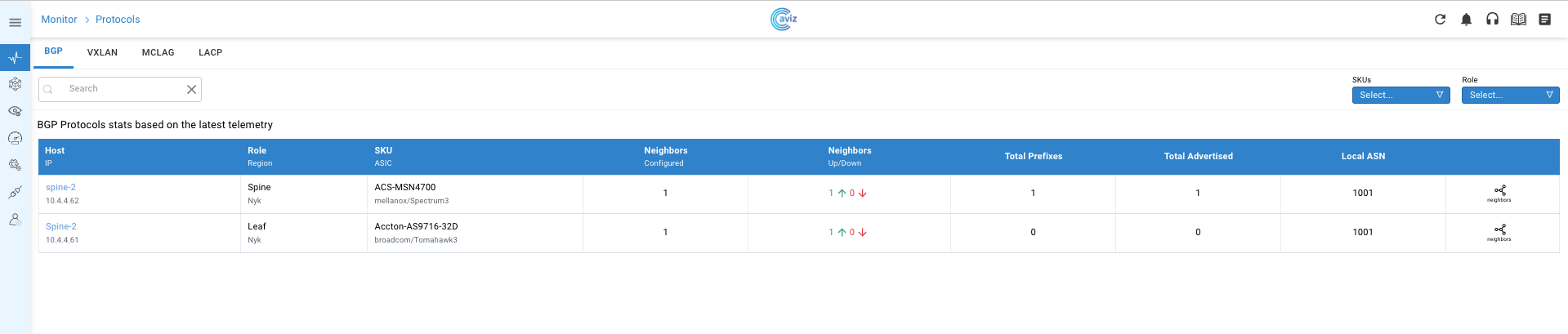Open neighbors for host 10.4.4.61
Viewport: 1568px width, 334px height.
click(x=1499, y=233)
